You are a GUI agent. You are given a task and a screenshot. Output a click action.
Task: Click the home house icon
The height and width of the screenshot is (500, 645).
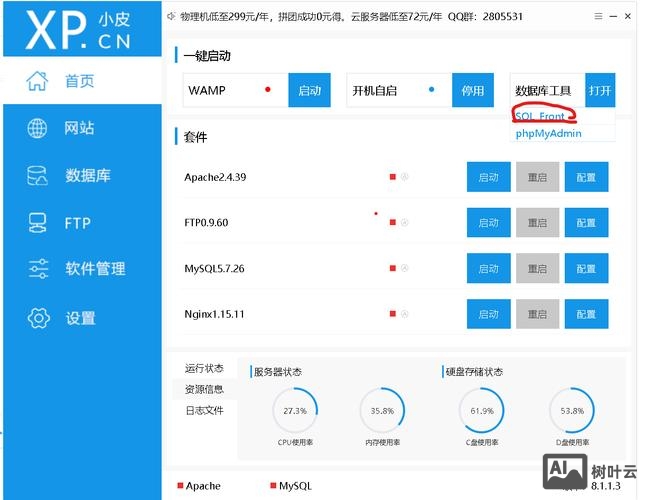(x=37, y=81)
